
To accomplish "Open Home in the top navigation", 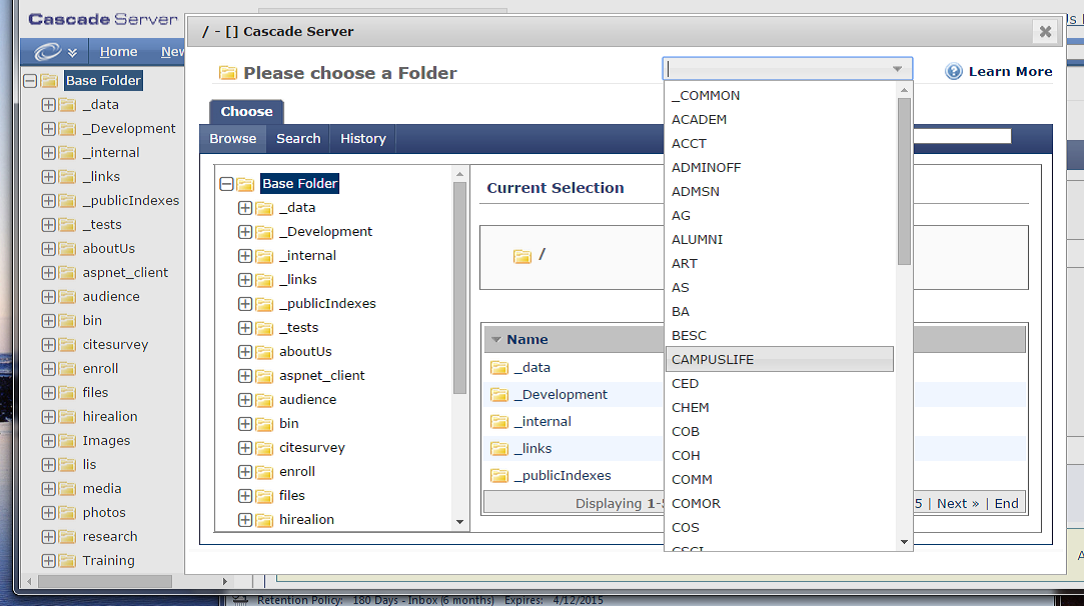I will pos(118,52).
